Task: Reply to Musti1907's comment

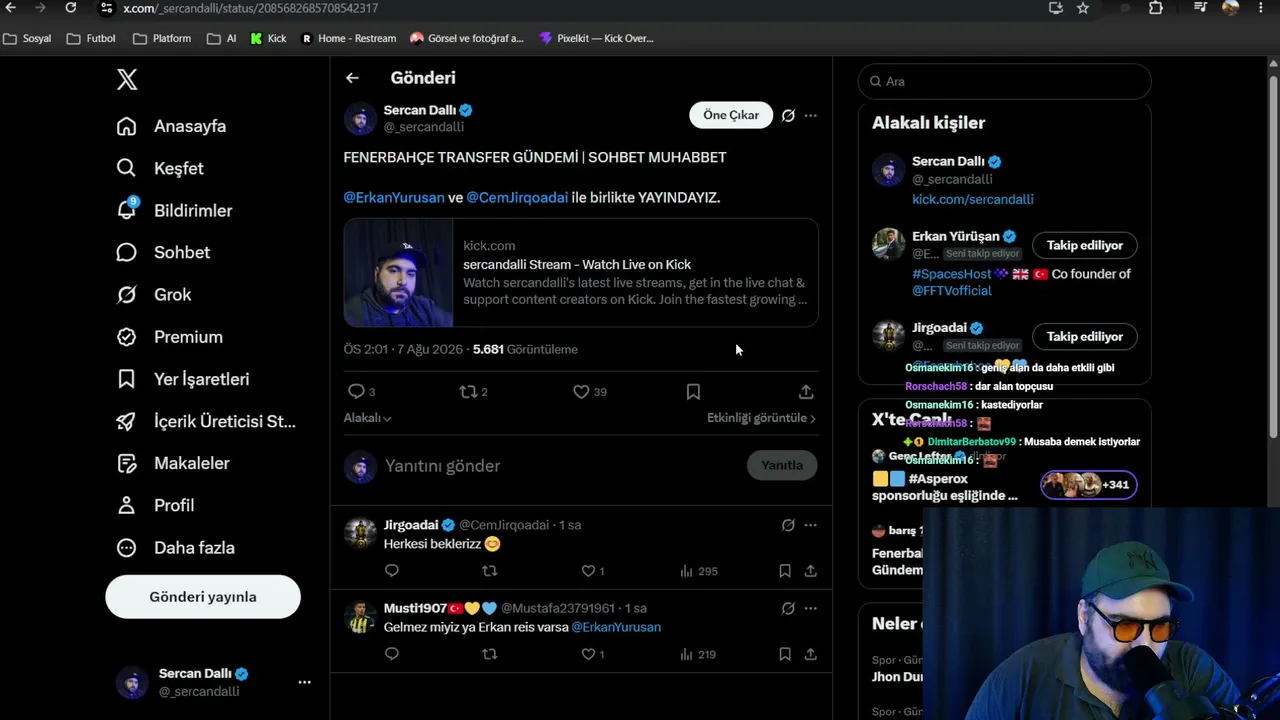Action: tap(392, 654)
